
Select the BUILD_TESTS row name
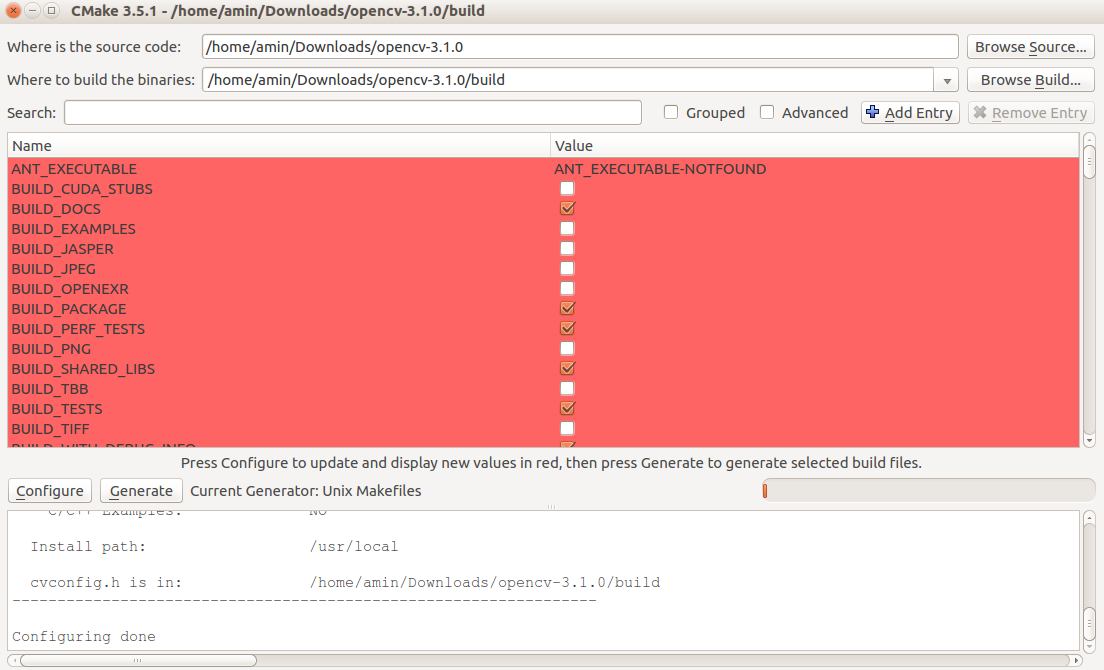(x=57, y=410)
